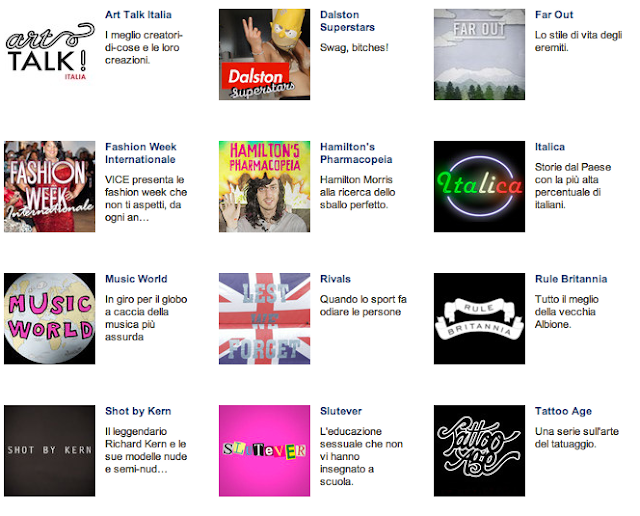This screenshot has width=640, height=516.
Task: Open the Fashion Week Internationale picture
Action: pyautogui.click(x=49, y=187)
